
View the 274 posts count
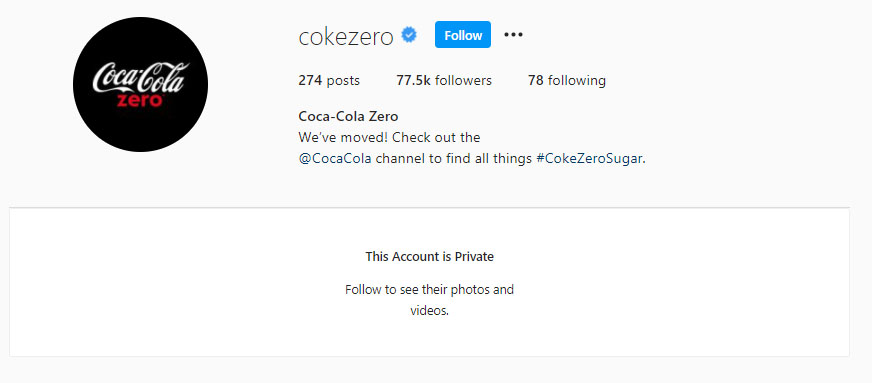[x=329, y=81]
